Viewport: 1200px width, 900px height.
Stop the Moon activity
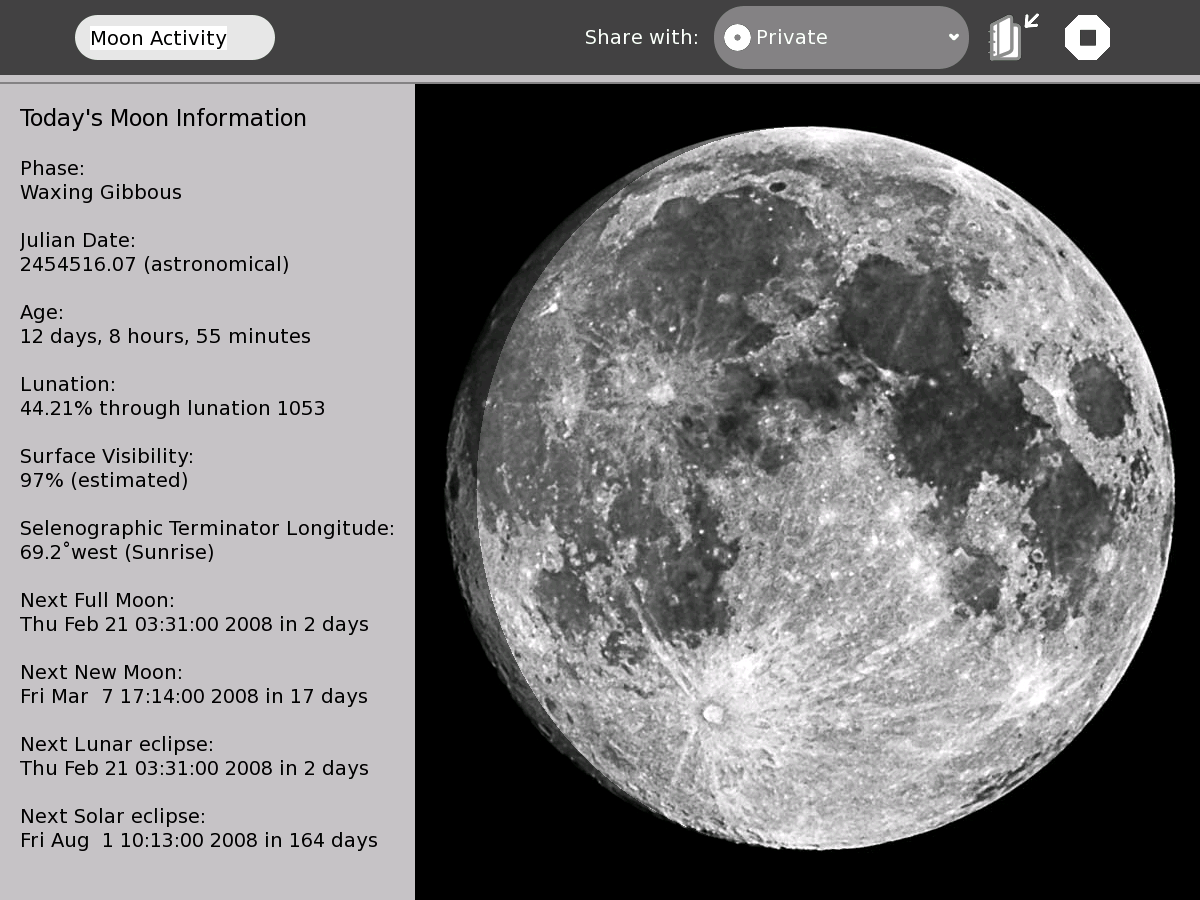[x=1087, y=38]
